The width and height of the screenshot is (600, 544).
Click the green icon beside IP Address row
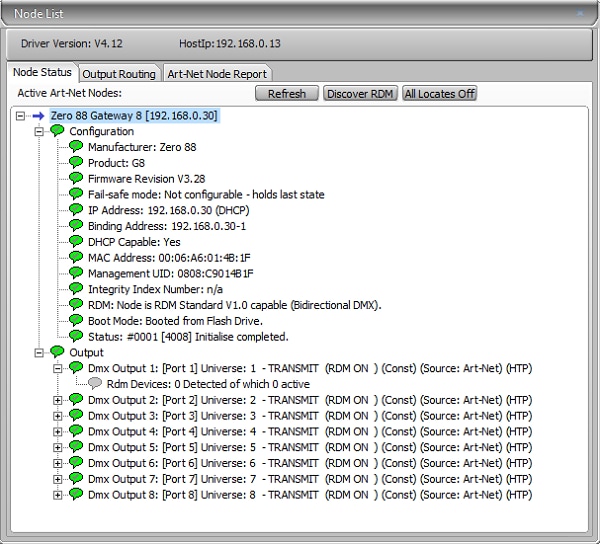pyautogui.click(x=76, y=209)
